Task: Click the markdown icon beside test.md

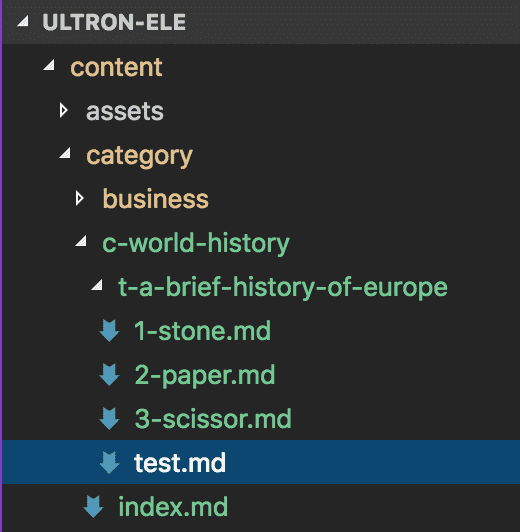Action: coord(109,462)
